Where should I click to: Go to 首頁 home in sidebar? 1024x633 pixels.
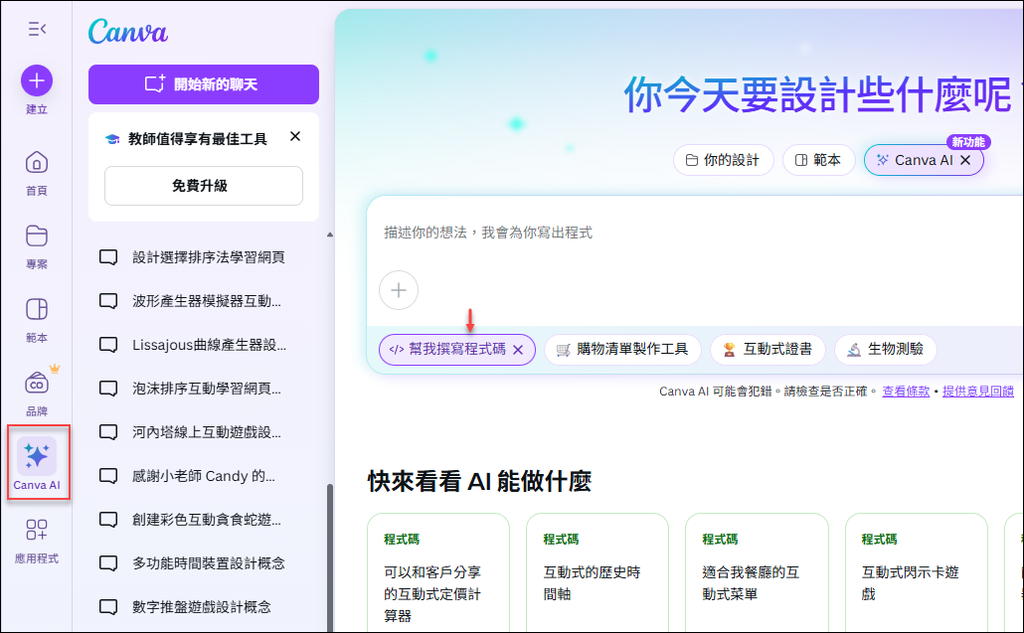click(37, 172)
